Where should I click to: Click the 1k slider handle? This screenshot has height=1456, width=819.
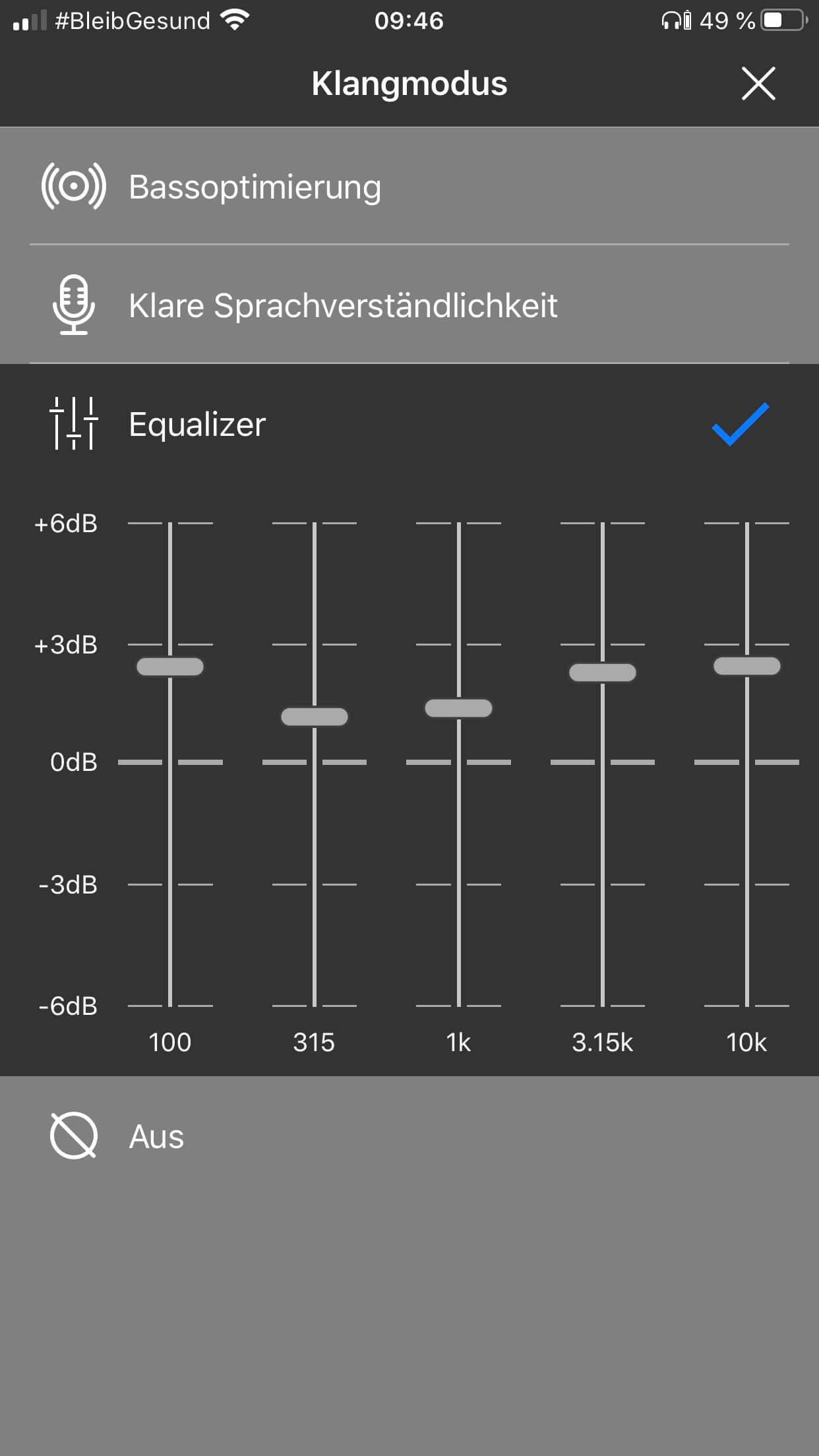458,708
